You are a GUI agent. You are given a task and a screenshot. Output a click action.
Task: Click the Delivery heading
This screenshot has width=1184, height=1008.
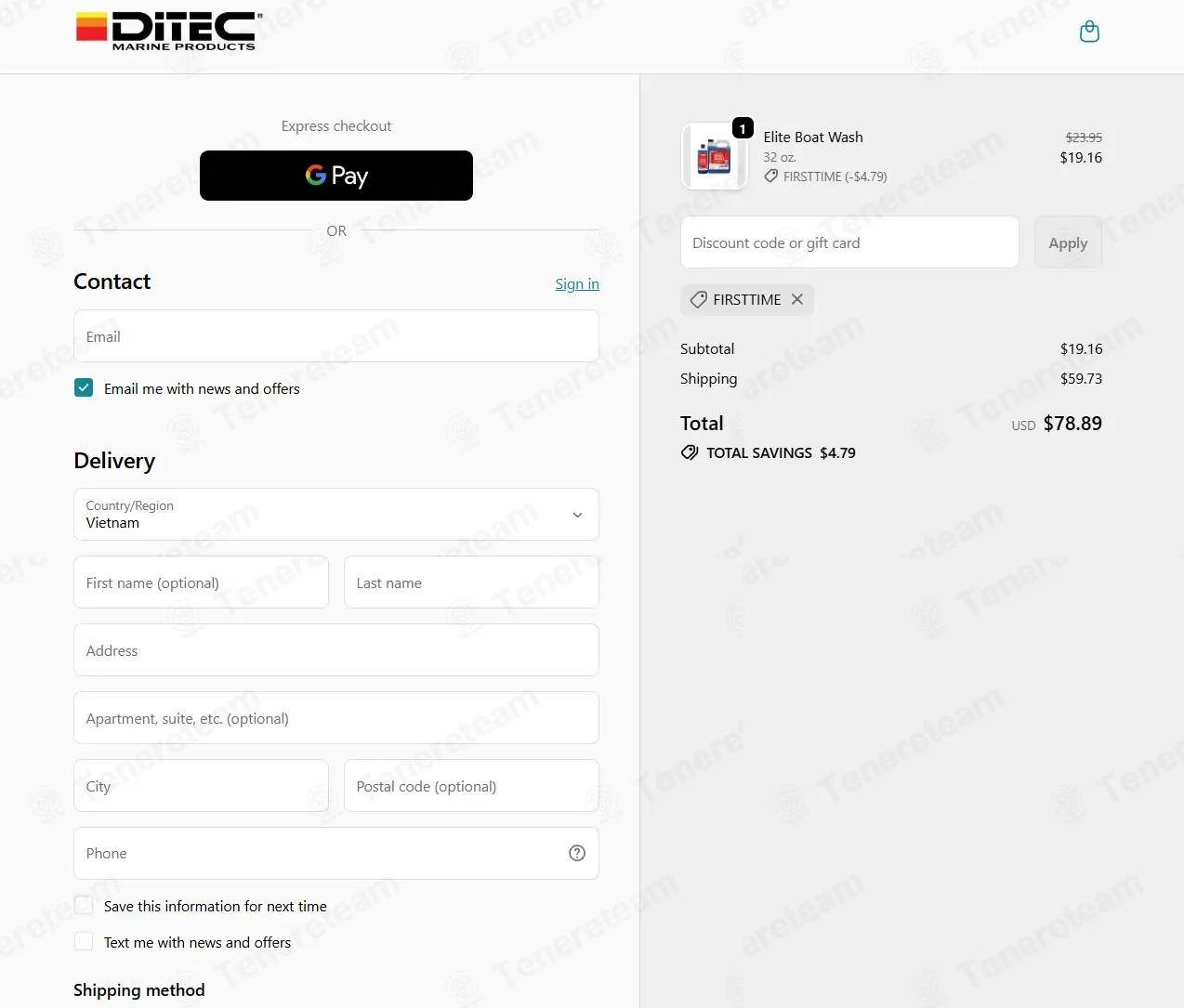click(x=114, y=461)
